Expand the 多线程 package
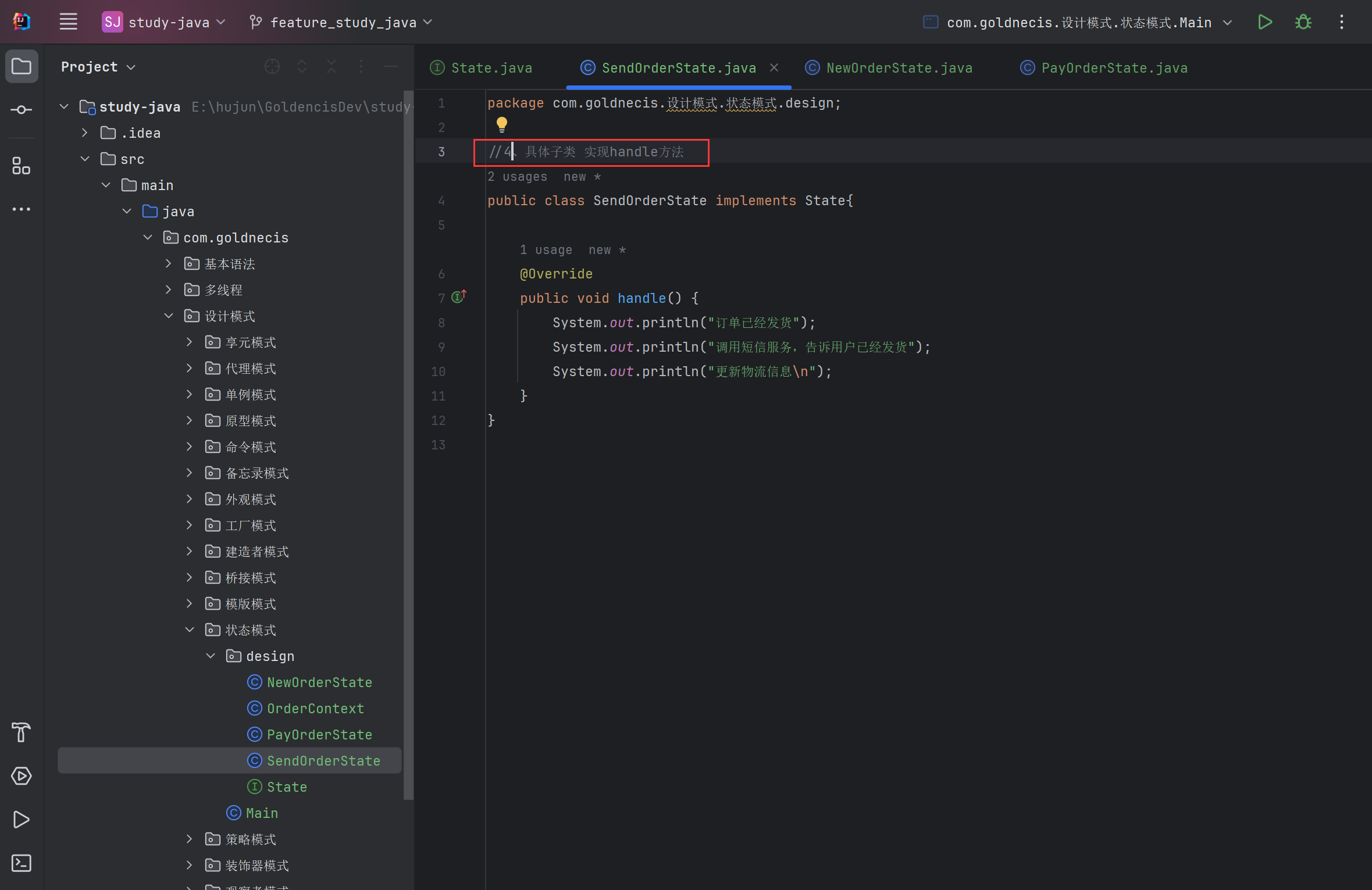The image size is (1372, 890). pyautogui.click(x=169, y=290)
